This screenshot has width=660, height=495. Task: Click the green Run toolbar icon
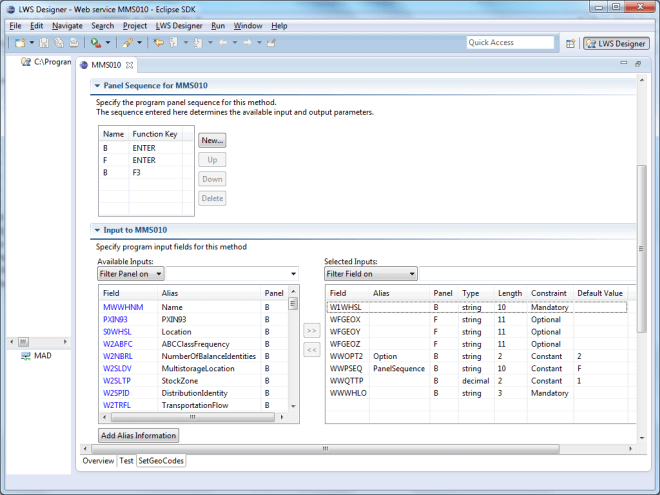point(95,43)
